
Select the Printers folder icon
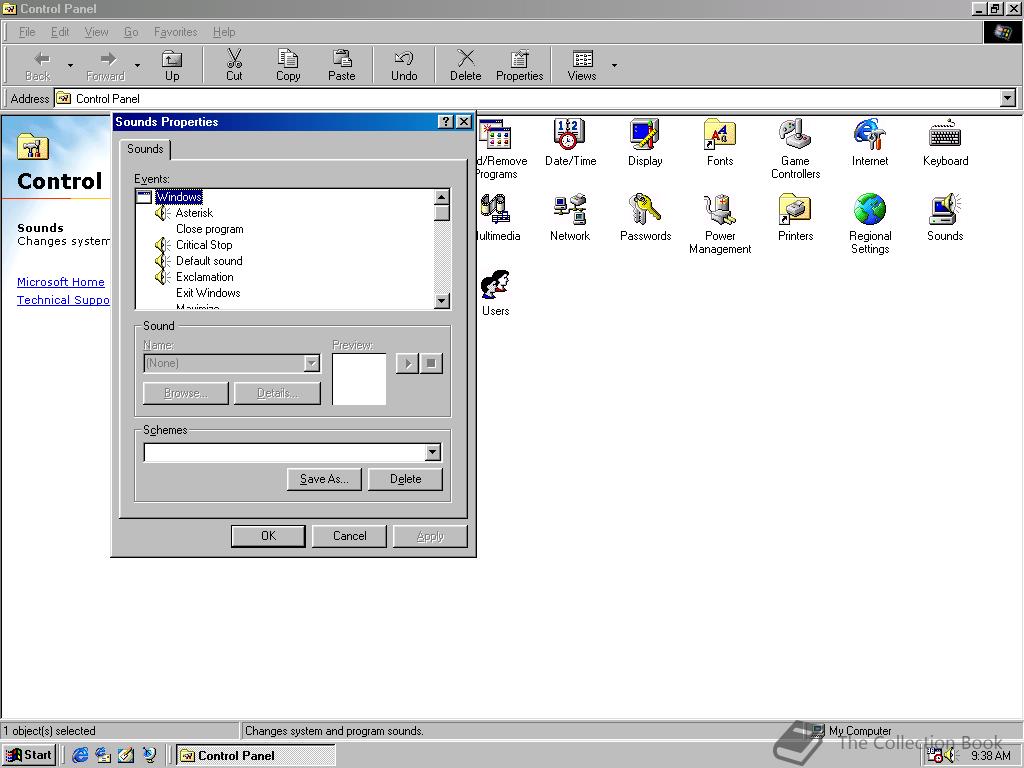[x=795, y=210]
